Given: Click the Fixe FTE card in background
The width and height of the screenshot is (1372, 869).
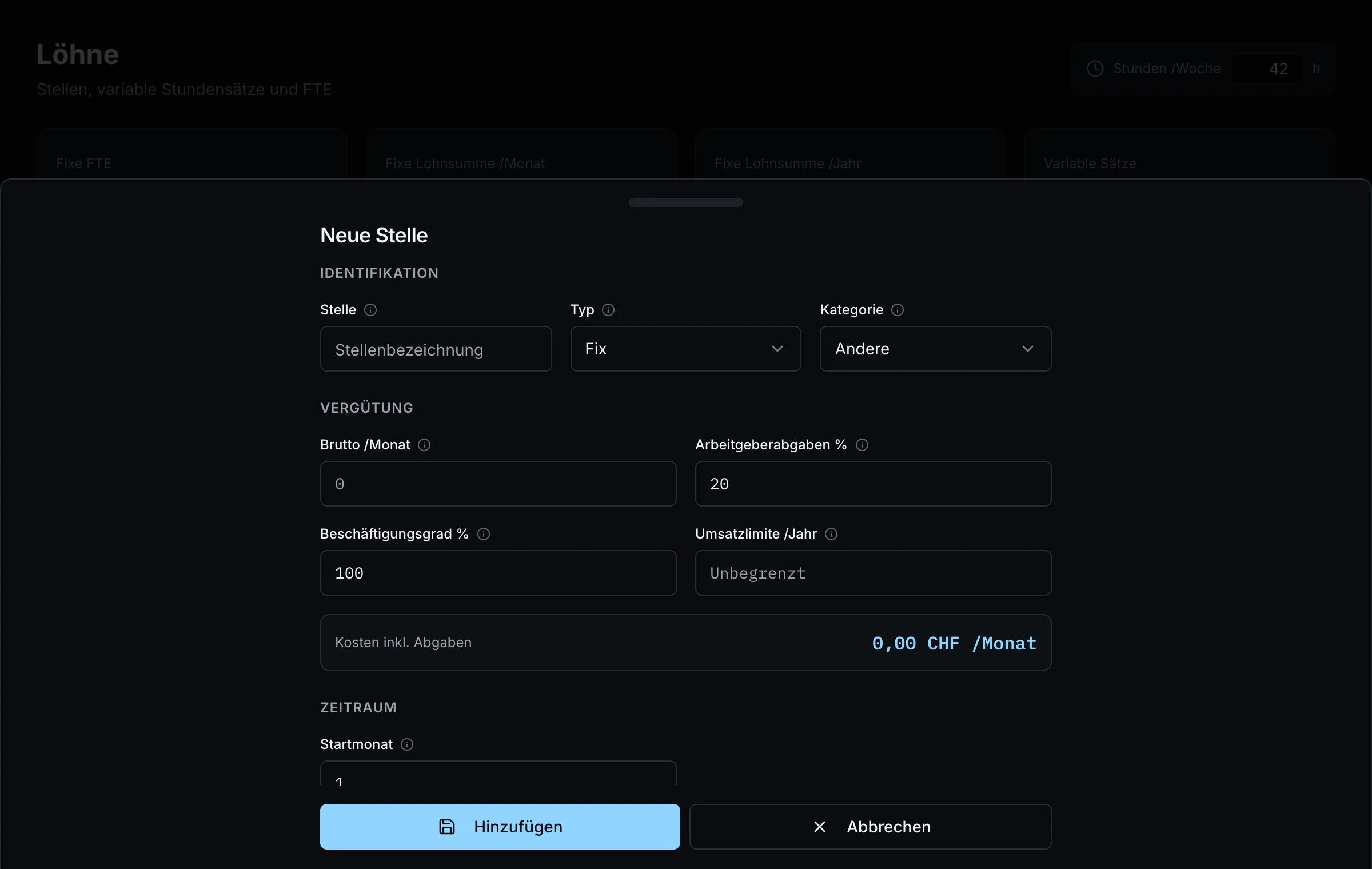Looking at the screenshot, I should point(192,154).
